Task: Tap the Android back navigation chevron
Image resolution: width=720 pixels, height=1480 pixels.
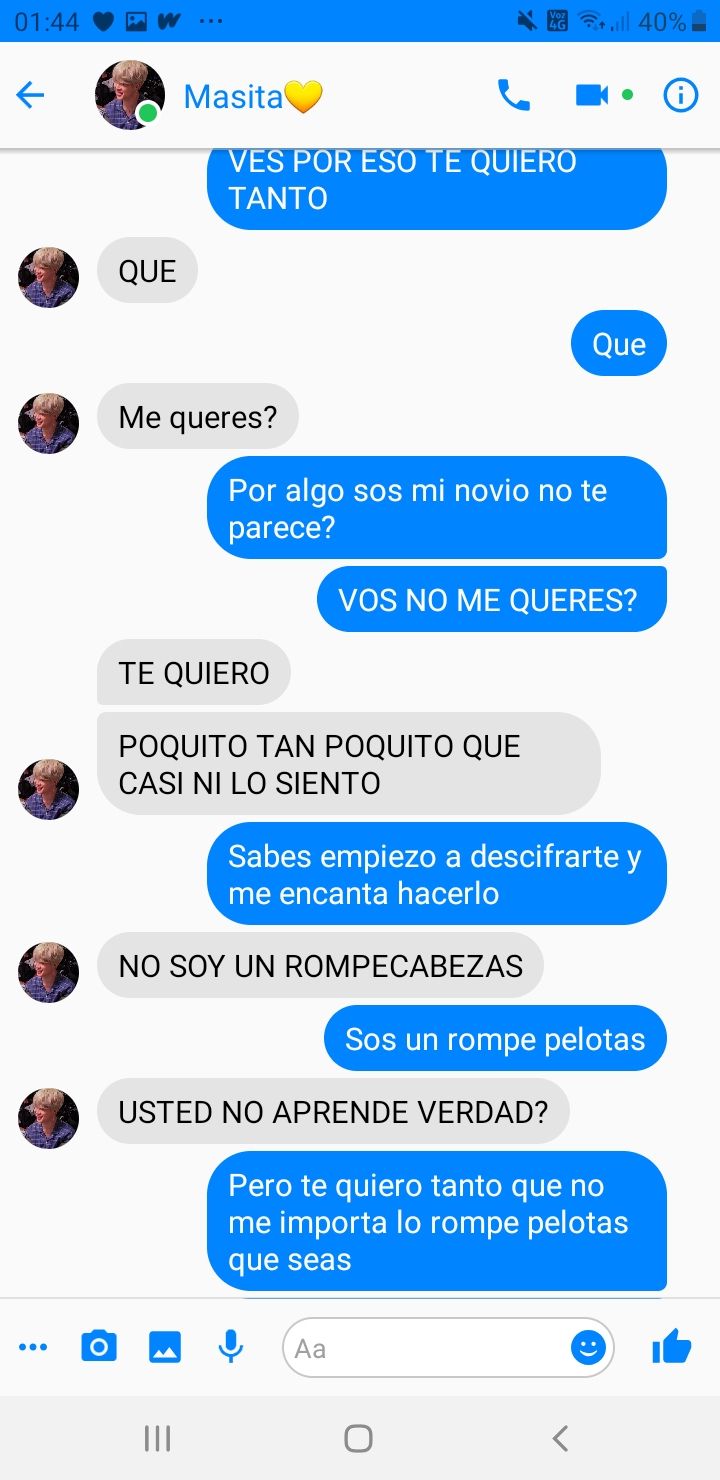Action: (x=560, y=1438)
